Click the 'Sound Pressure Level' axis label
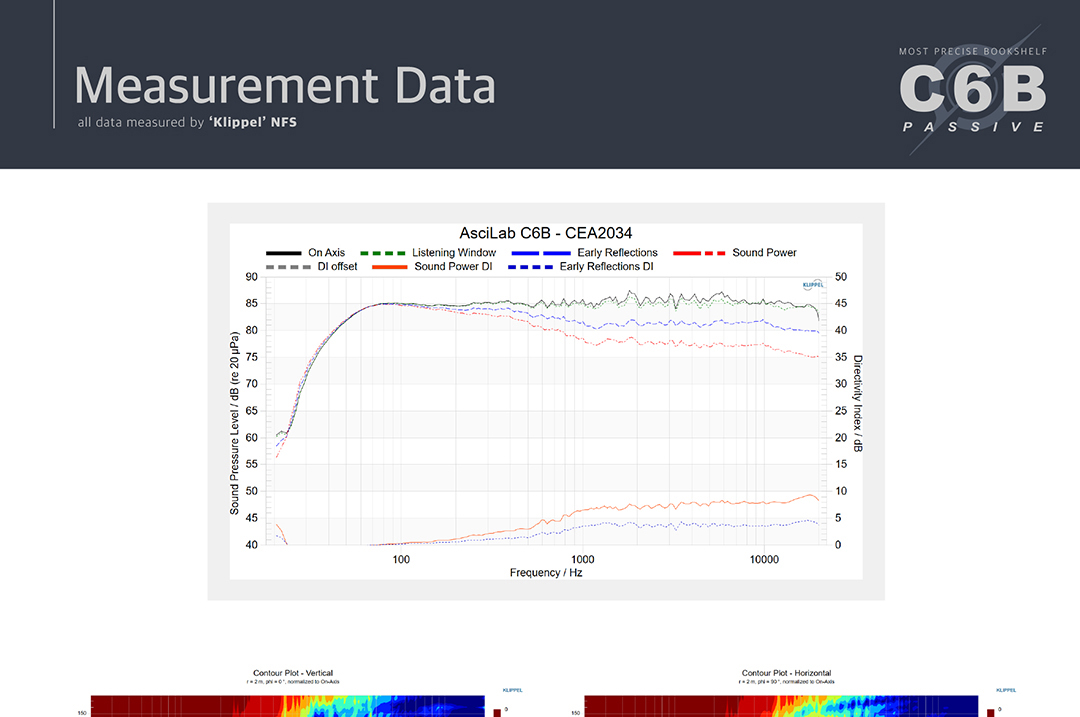 [234, 423]
